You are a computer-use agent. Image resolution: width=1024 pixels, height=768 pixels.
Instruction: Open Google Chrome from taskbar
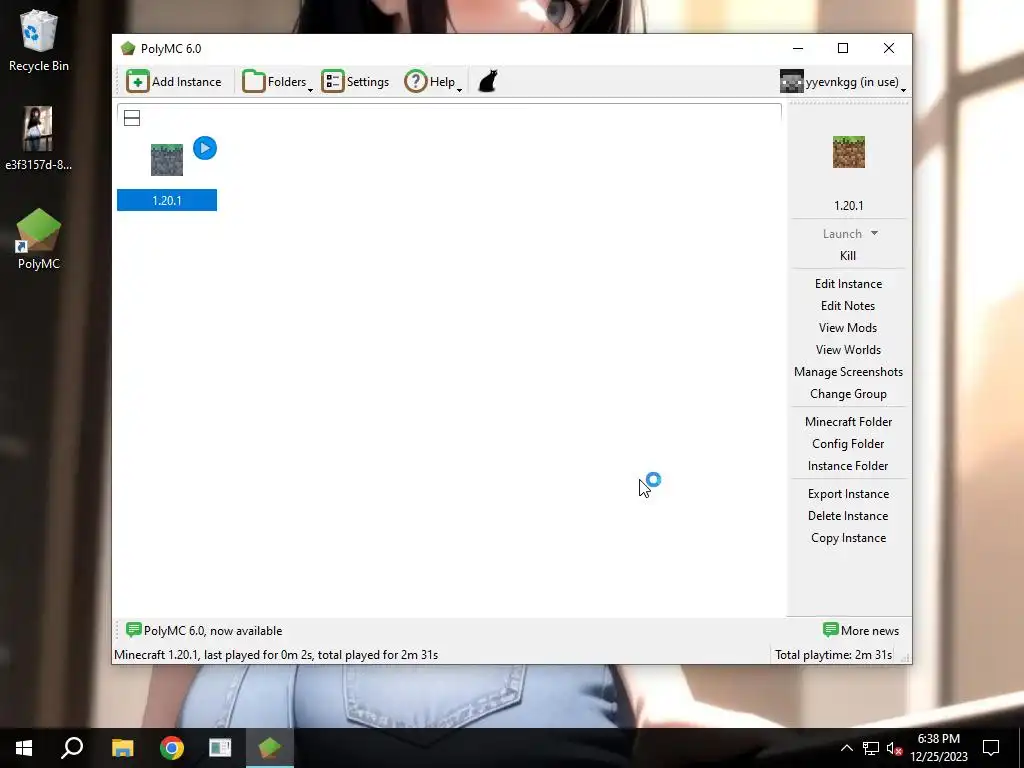tap(172, 748)
